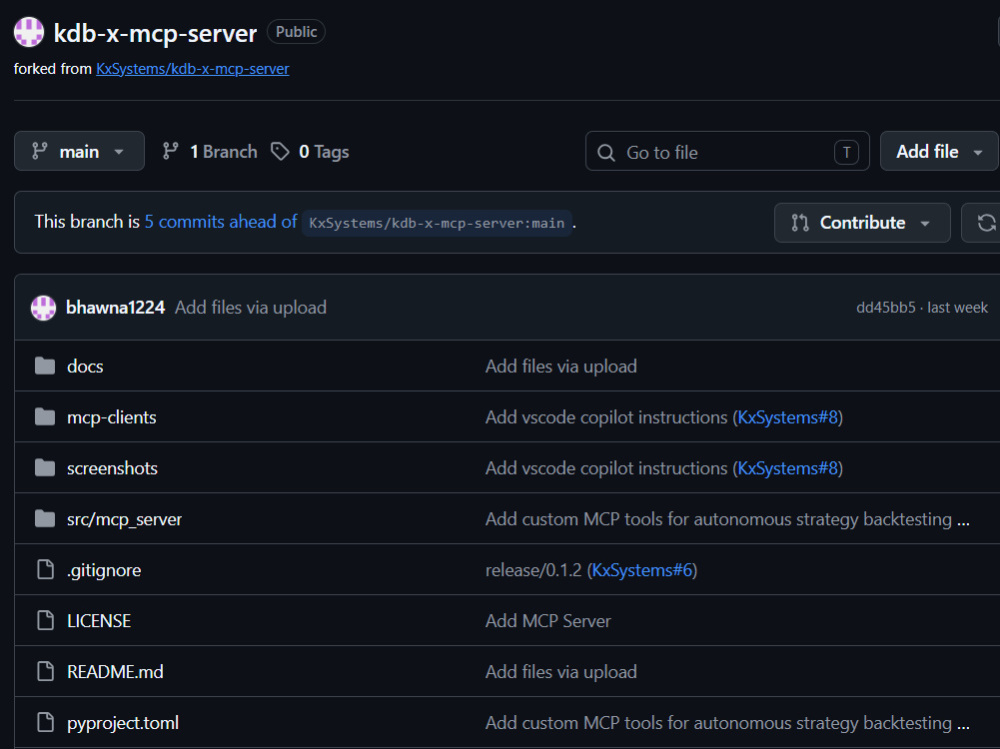This screenshot has height=749, width=1000.
Task: Open pyproject.toml commit message about custom MCP tools
Action: 718,723
